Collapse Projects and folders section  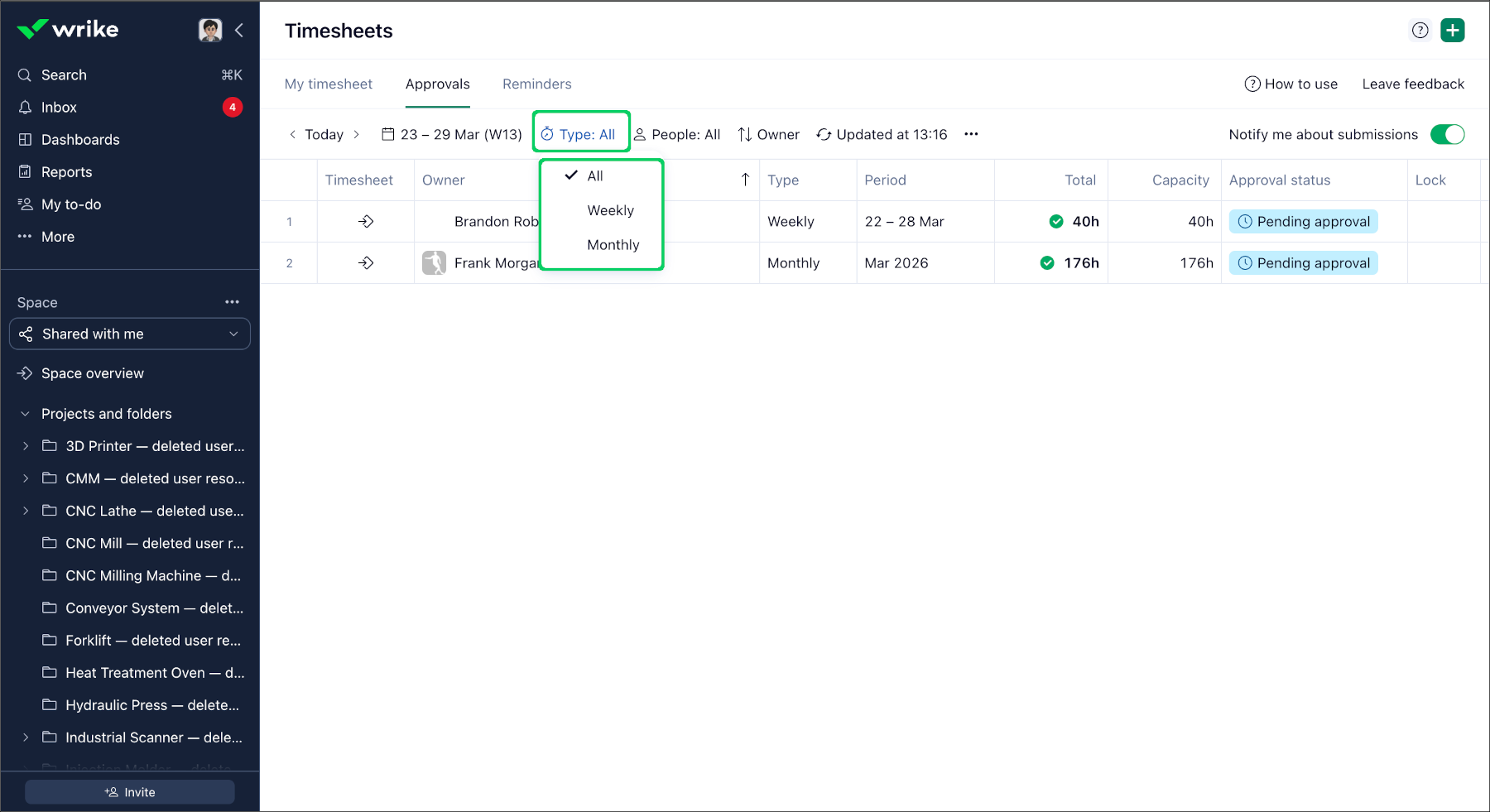coord(26,414)
